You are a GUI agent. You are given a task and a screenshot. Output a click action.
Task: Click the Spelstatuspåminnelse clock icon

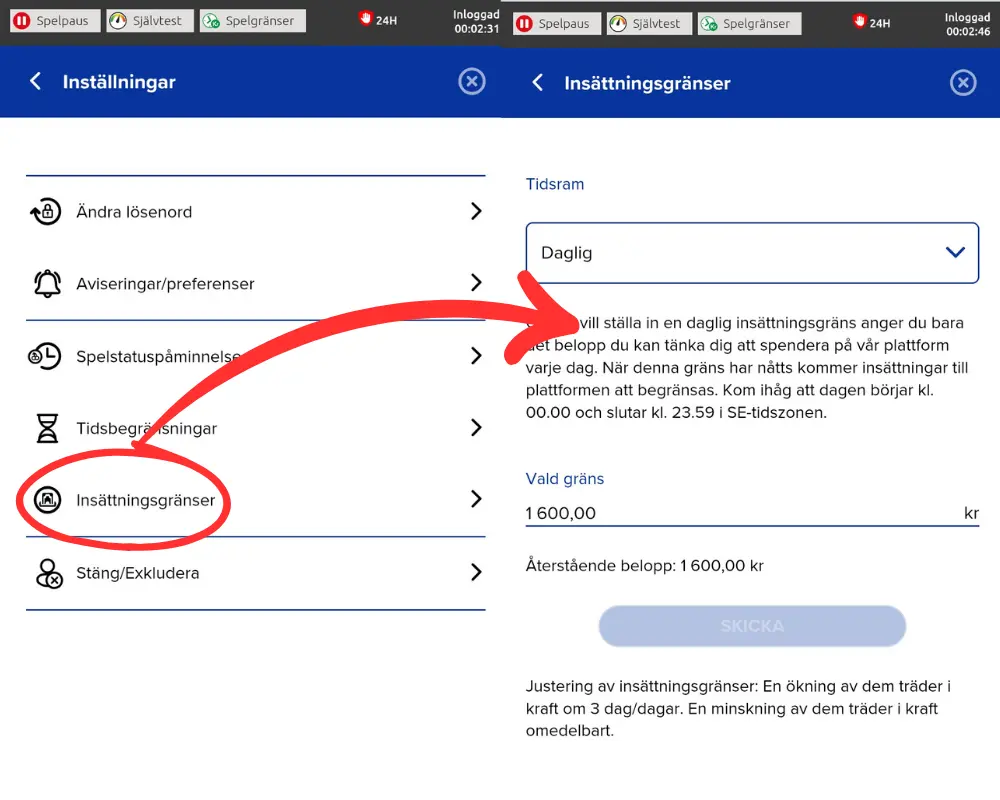[45, 356]
